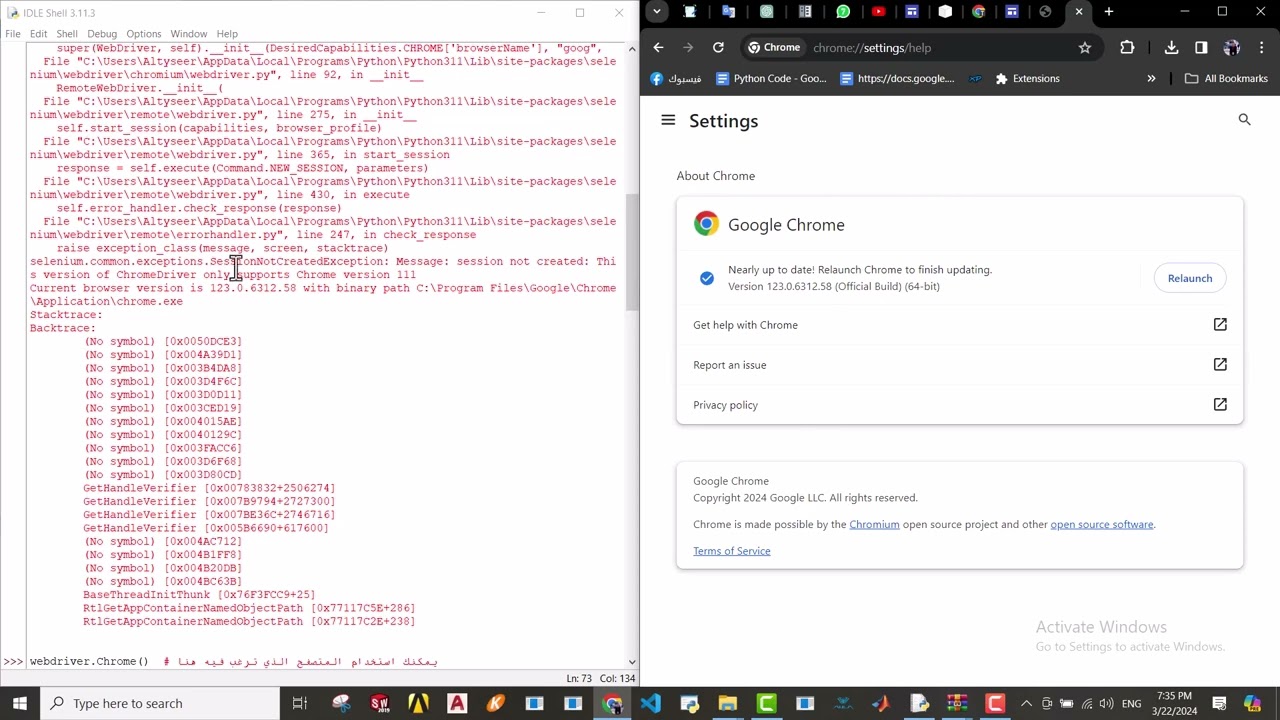Open AutoCAD from the taskbar
This screenshot has height=720, width=1280.
[457, 703]
